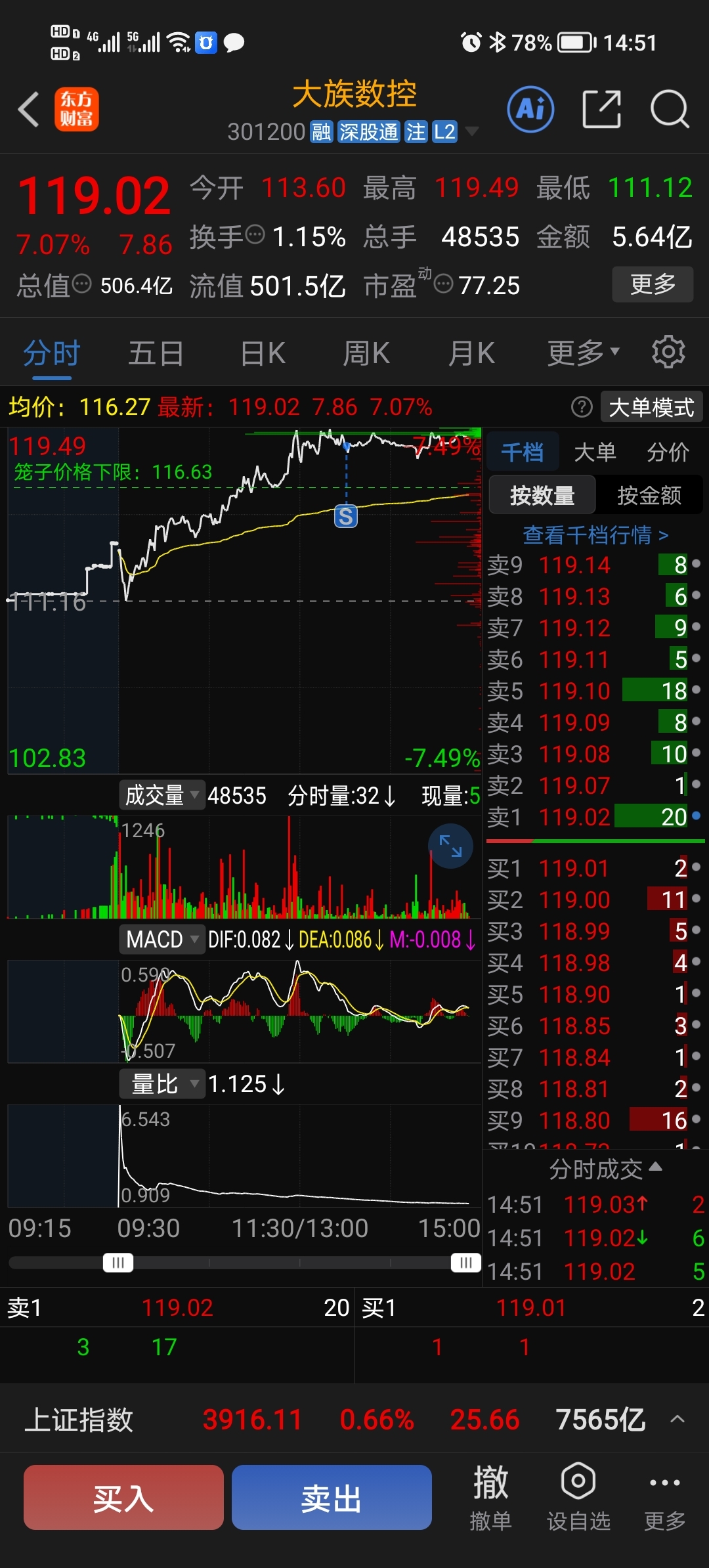Tap the volume bars chart
This screenshot has height=1568, width=709.
pos(244,867)
